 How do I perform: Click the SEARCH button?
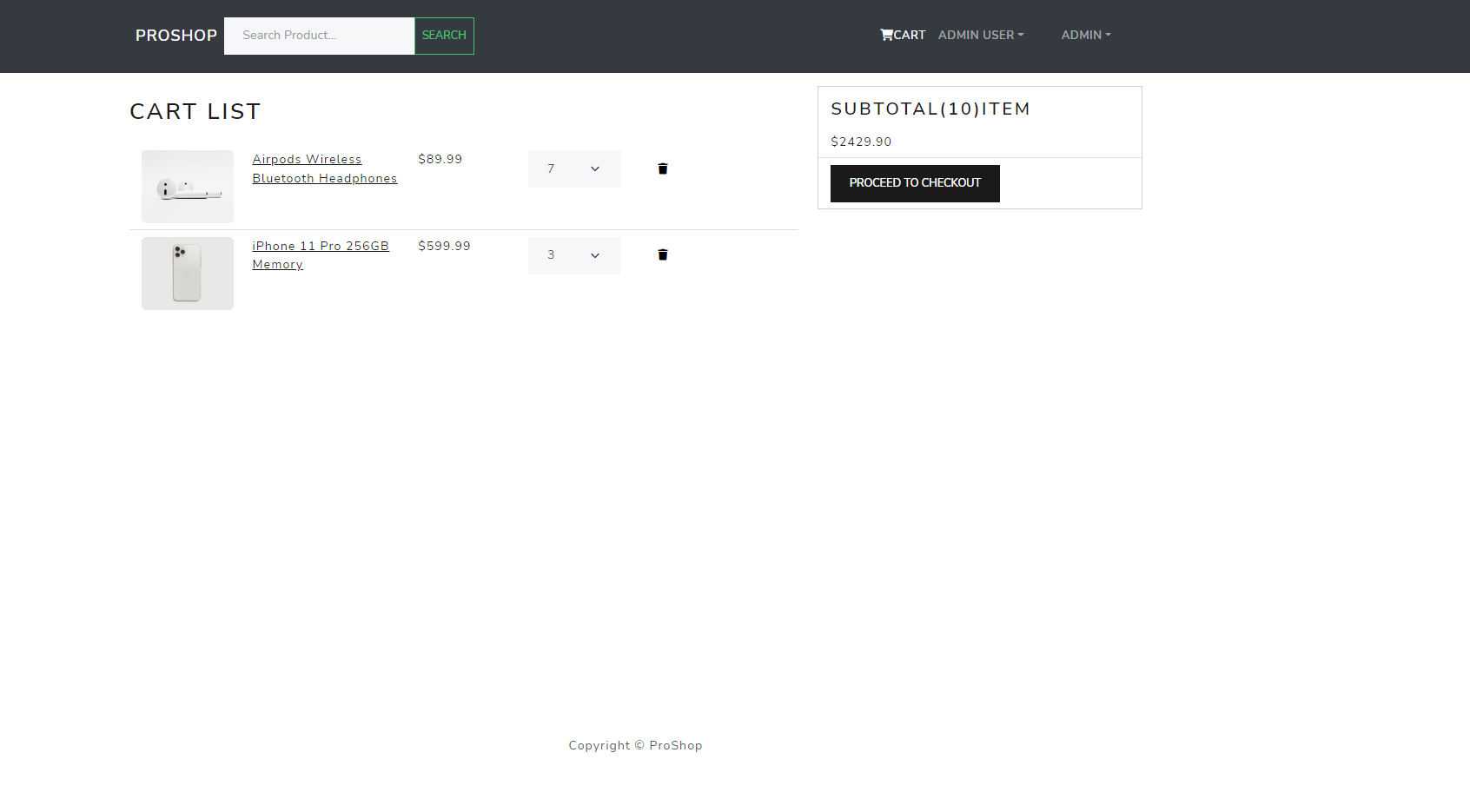[x=443, y=36]
